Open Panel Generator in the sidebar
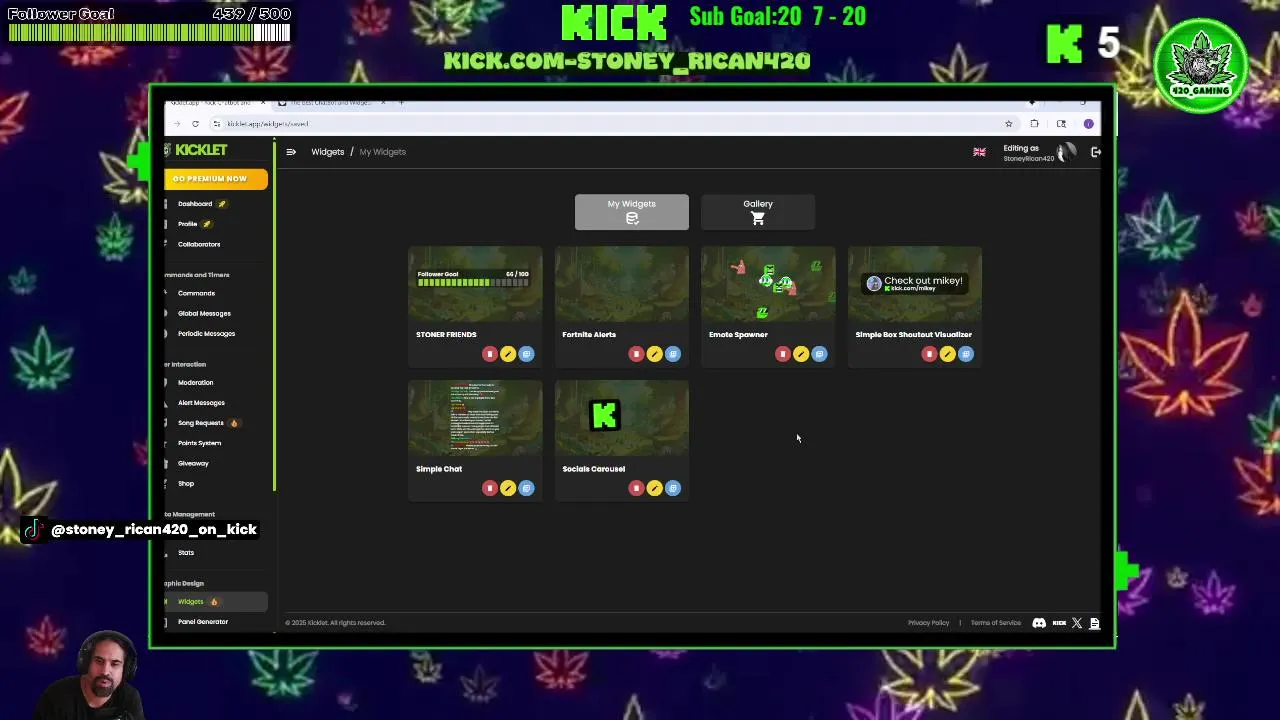 click(x=203, y=622)
